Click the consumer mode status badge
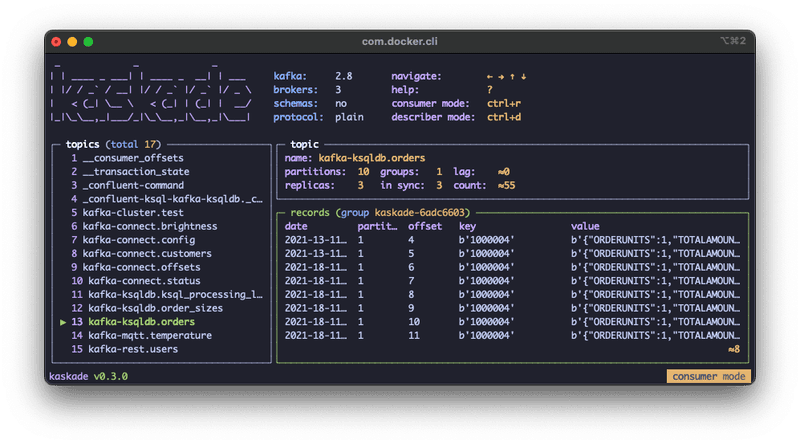The width and height of the screenshot is (800, 444). click(709, 377)
